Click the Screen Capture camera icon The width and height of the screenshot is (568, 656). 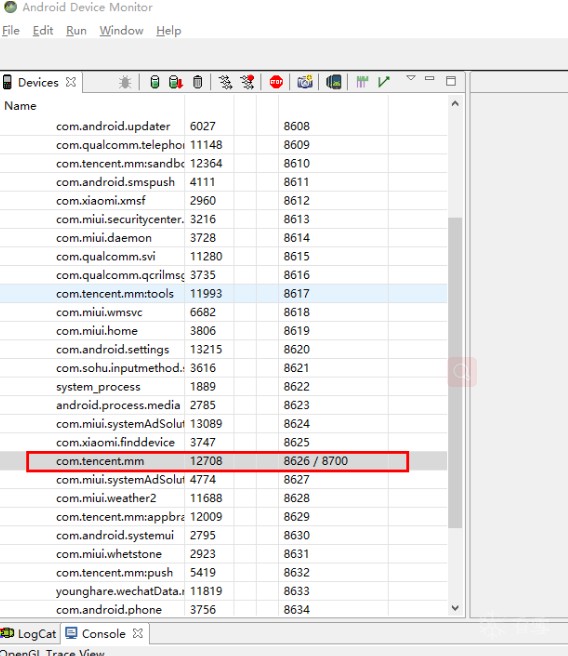point(305,82)
